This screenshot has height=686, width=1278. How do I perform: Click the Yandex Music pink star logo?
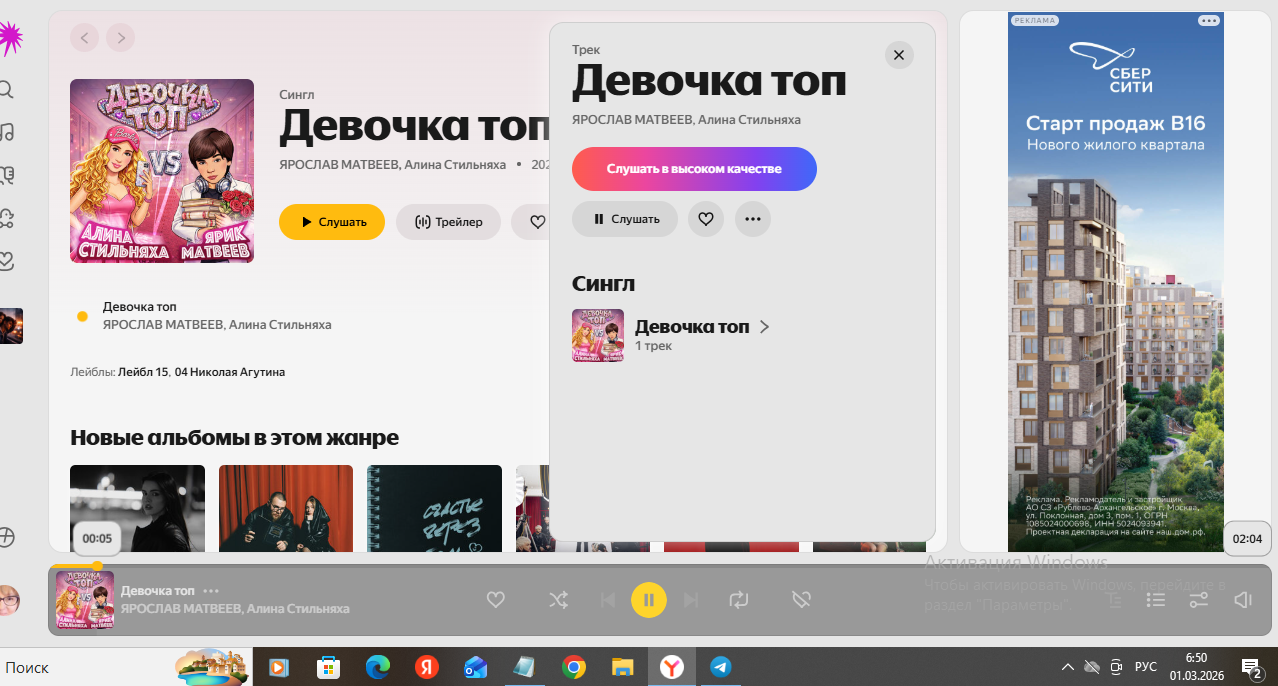9,38
